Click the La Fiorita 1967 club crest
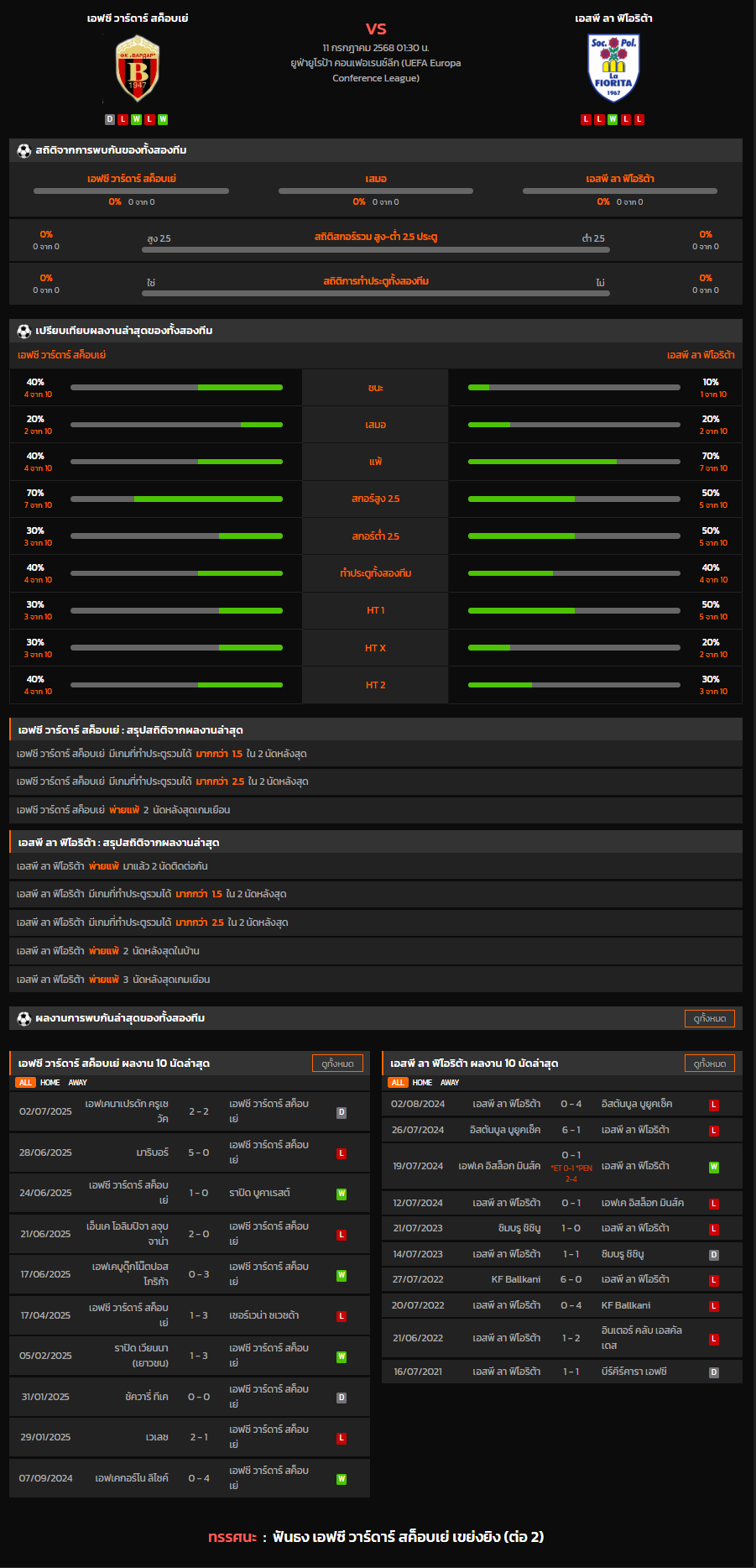 click(x=613, y=68)
